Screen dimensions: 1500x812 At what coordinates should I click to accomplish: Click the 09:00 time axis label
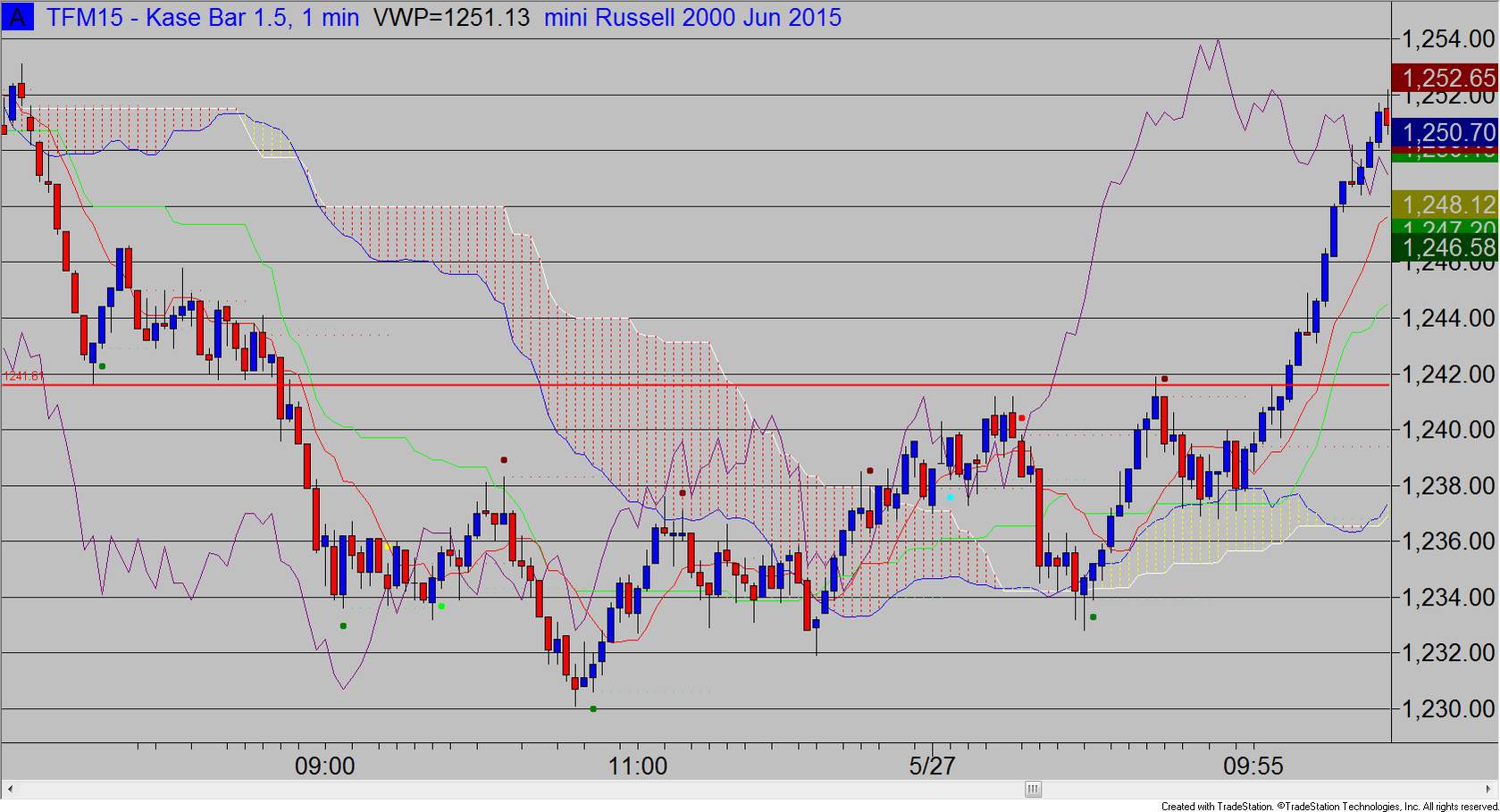[325, 766]
